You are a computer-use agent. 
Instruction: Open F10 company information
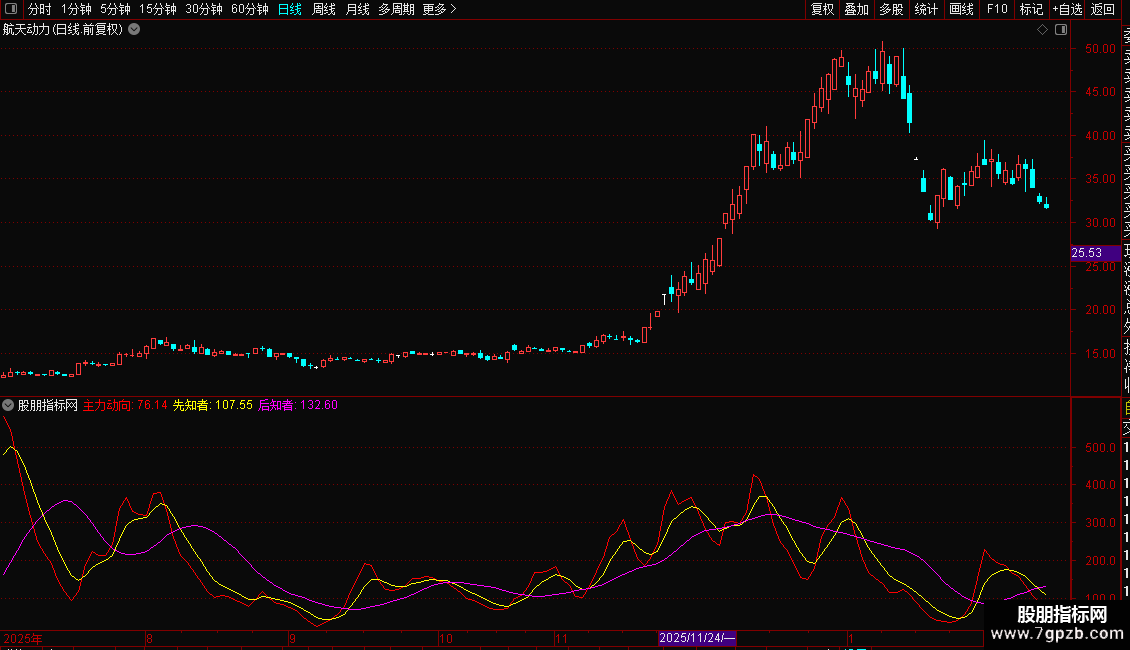click(x=997, y=9)
